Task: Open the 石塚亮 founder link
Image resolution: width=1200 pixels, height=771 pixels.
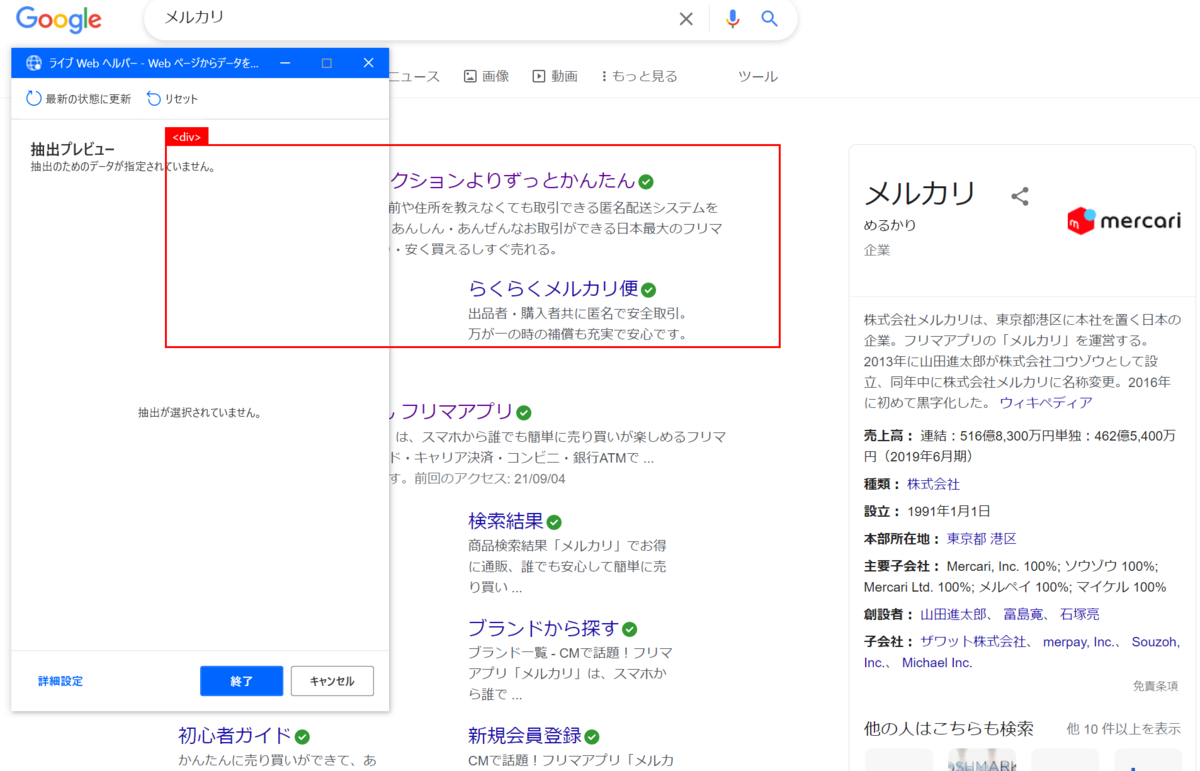Action: coord(1079,614)
